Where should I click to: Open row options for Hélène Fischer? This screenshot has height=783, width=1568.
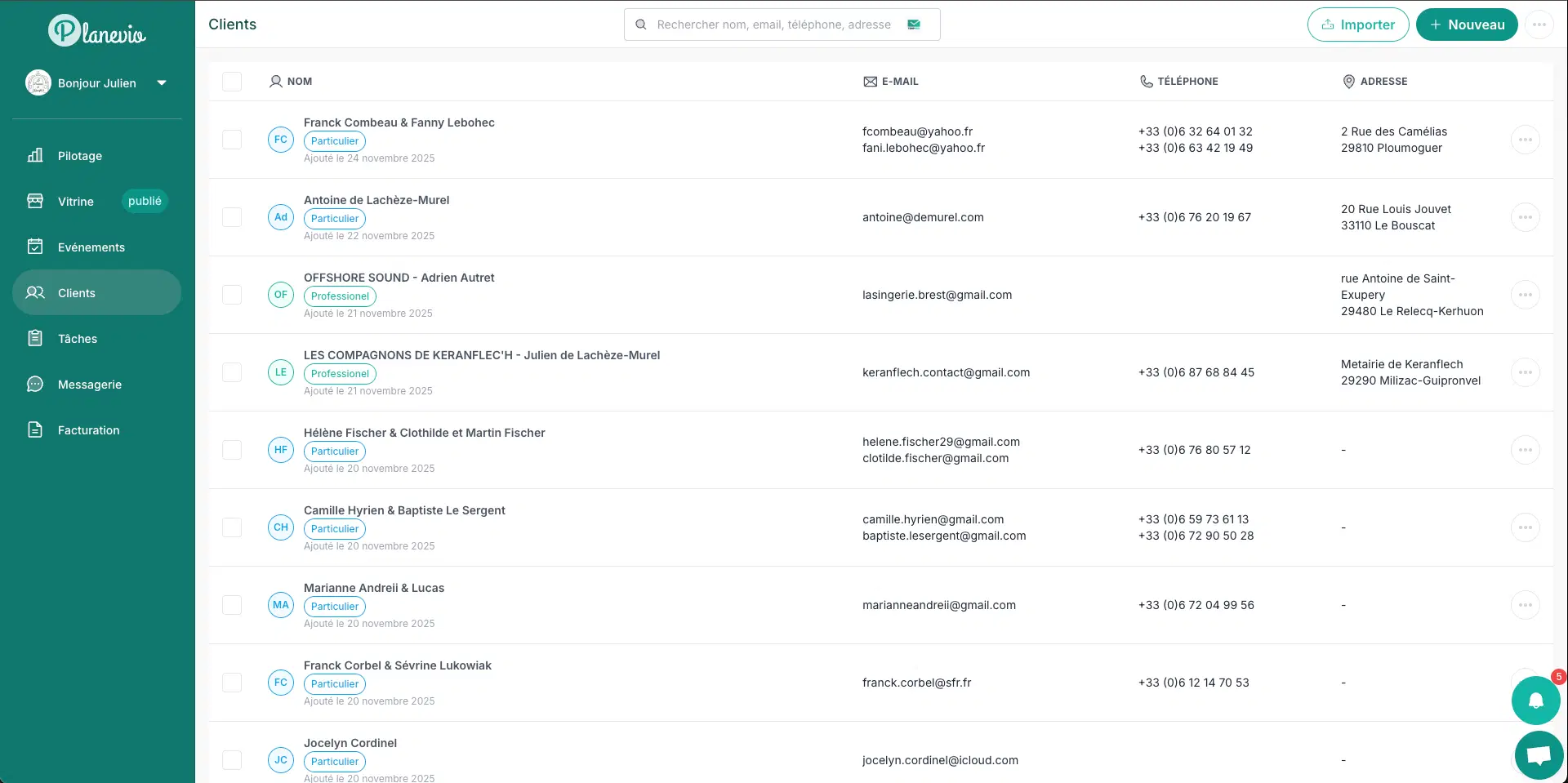click(x=1526, y=450)
